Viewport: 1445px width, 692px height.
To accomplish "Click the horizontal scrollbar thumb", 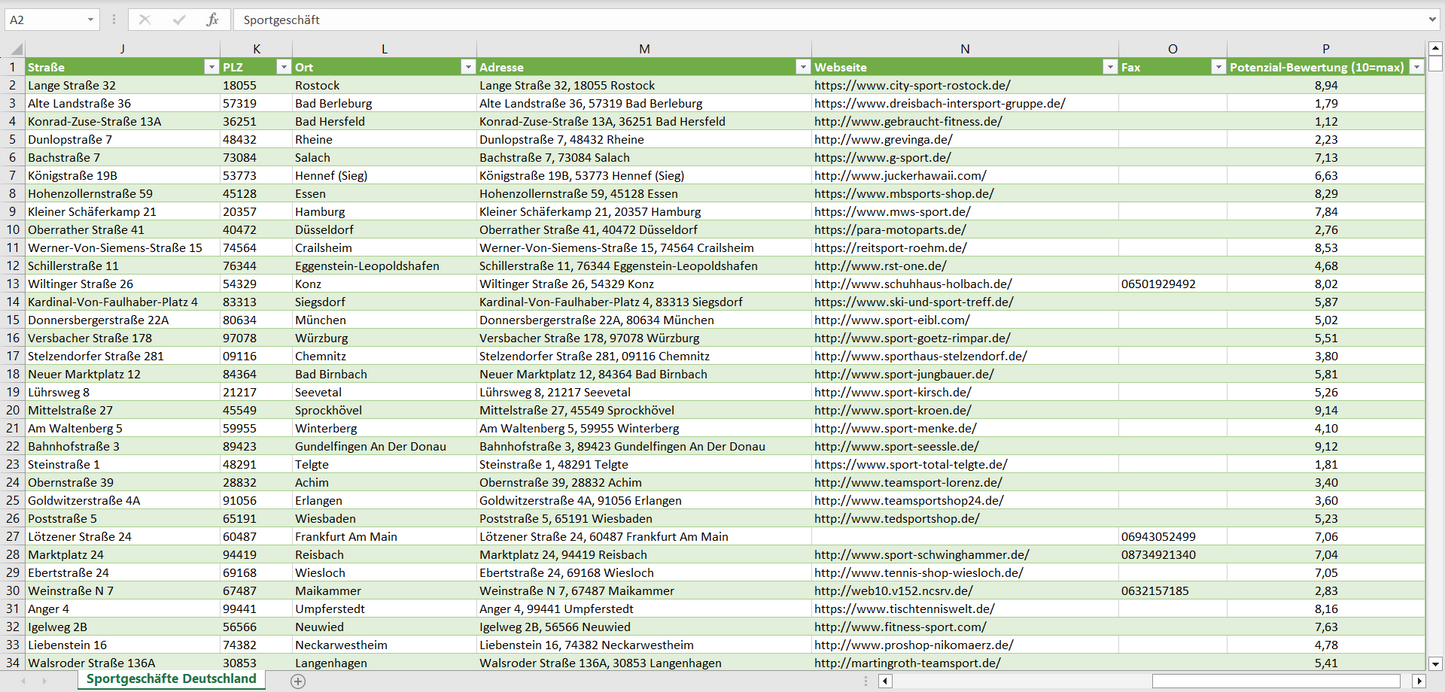I will pyautogui.click(x=1277, y=681).
